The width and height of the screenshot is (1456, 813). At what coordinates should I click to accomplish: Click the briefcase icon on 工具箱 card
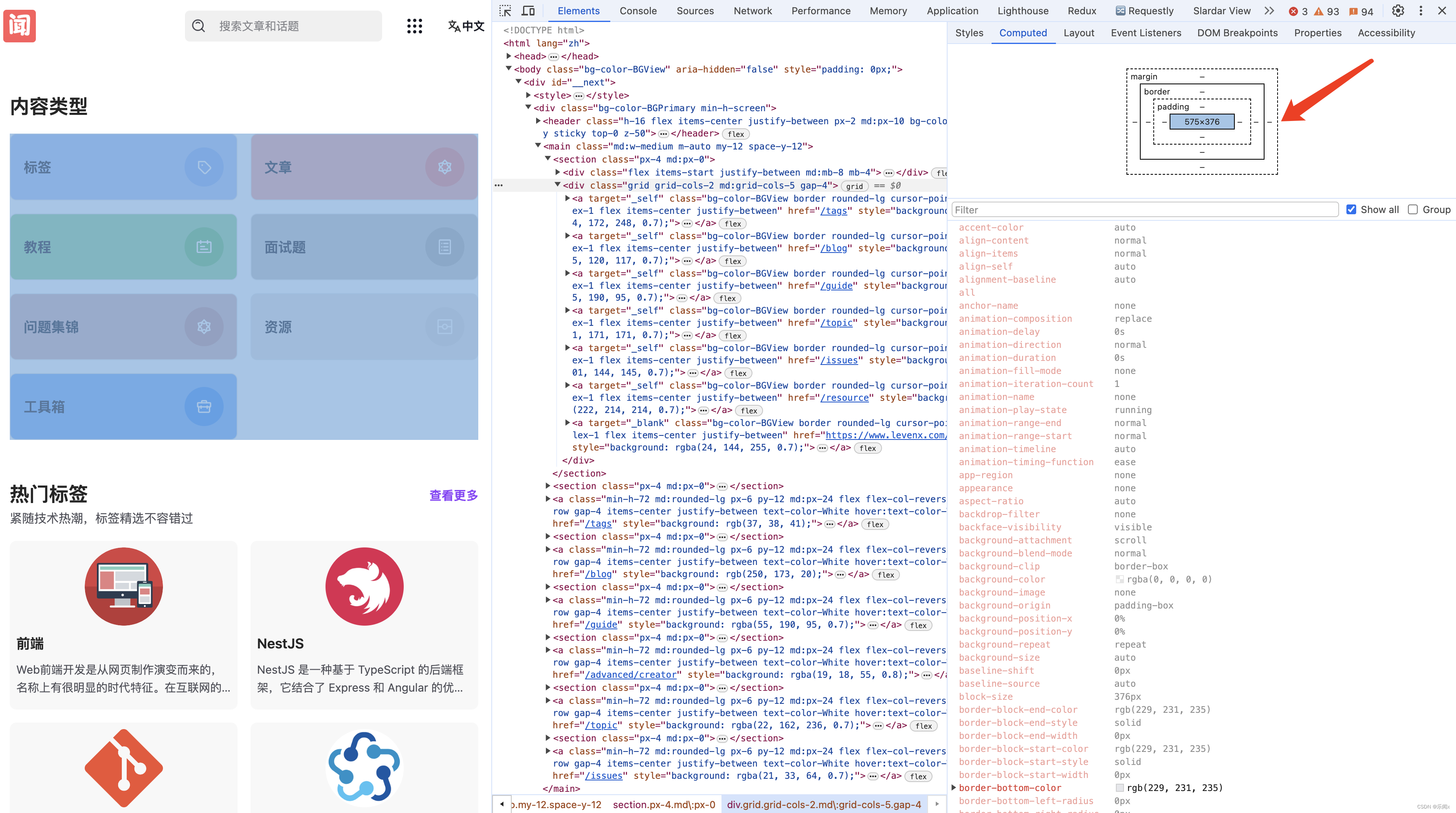(204, 406)
